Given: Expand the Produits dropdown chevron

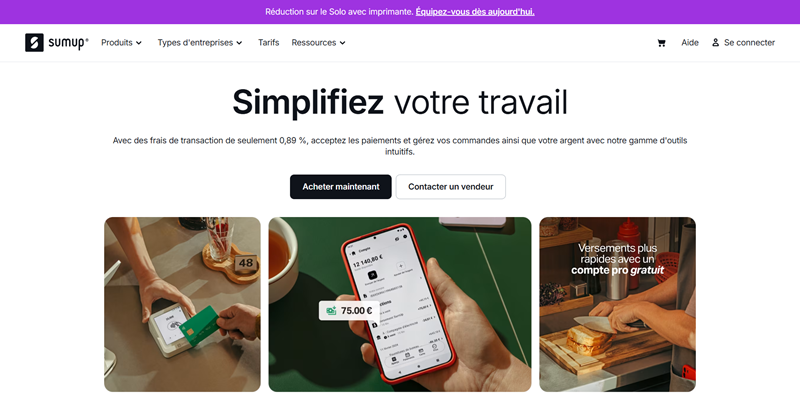Looking at the screenshot, I should (139, 43).
